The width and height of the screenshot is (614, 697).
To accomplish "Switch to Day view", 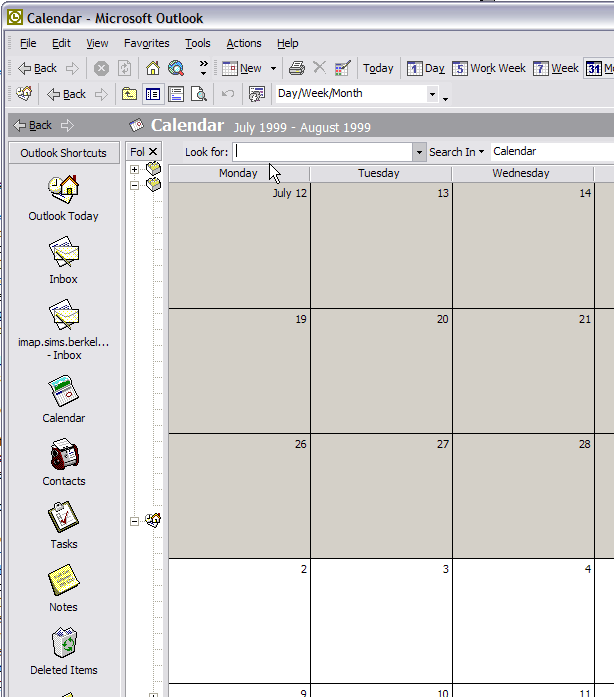I will (x=425, y=68).
